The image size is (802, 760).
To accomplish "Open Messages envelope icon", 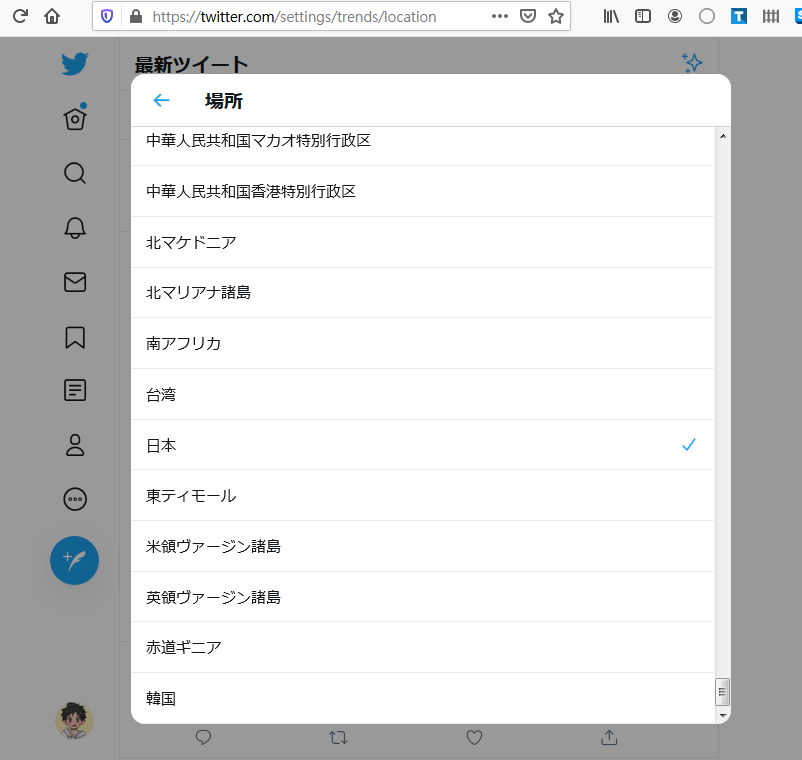I will click(x=75, y=282).
